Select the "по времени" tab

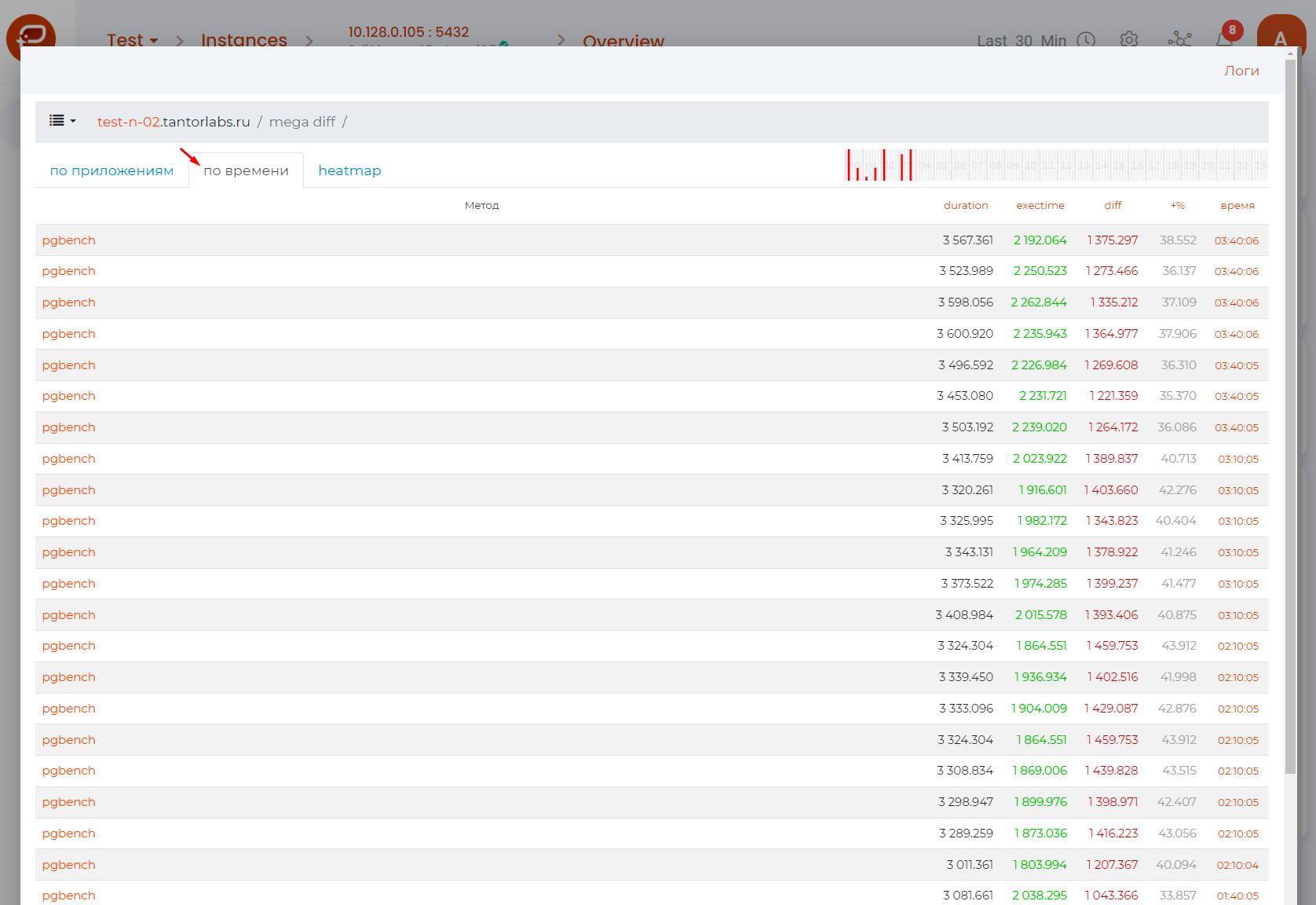point(246,170)
